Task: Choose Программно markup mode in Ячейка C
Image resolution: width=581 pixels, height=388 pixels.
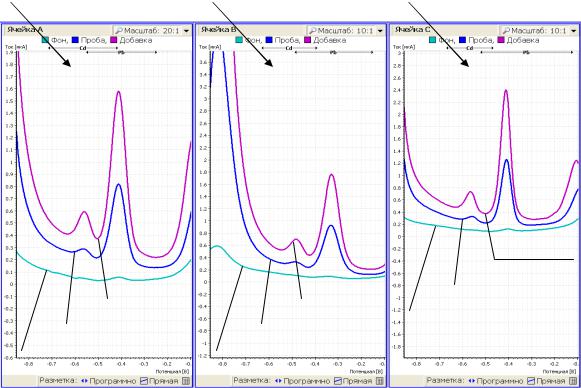Action: click(x=496, y=381)
